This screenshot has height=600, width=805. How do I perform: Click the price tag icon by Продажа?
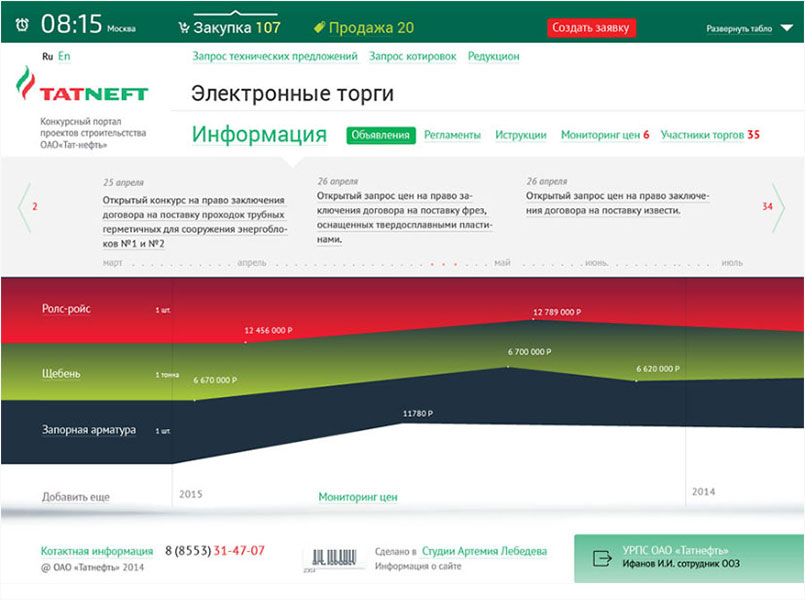point(319,28)
